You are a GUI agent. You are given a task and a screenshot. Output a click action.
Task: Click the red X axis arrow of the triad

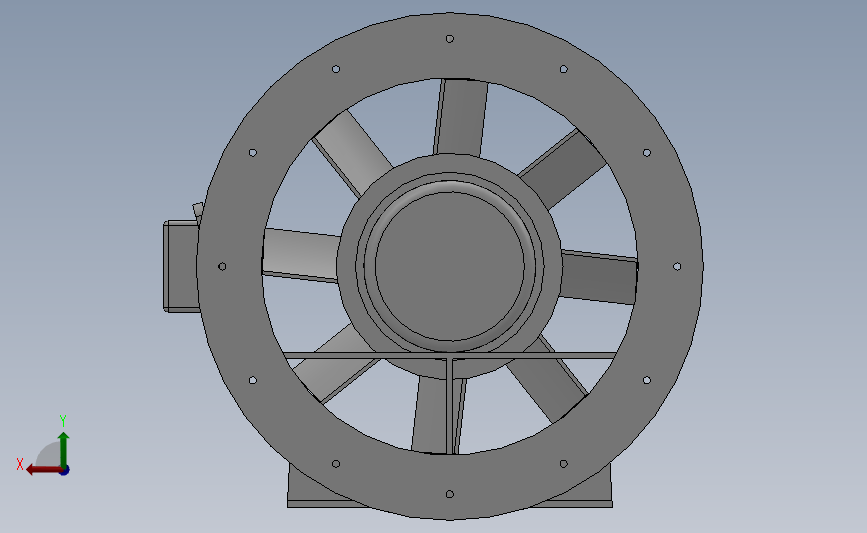pyautogui.click(x=43, y=470)
